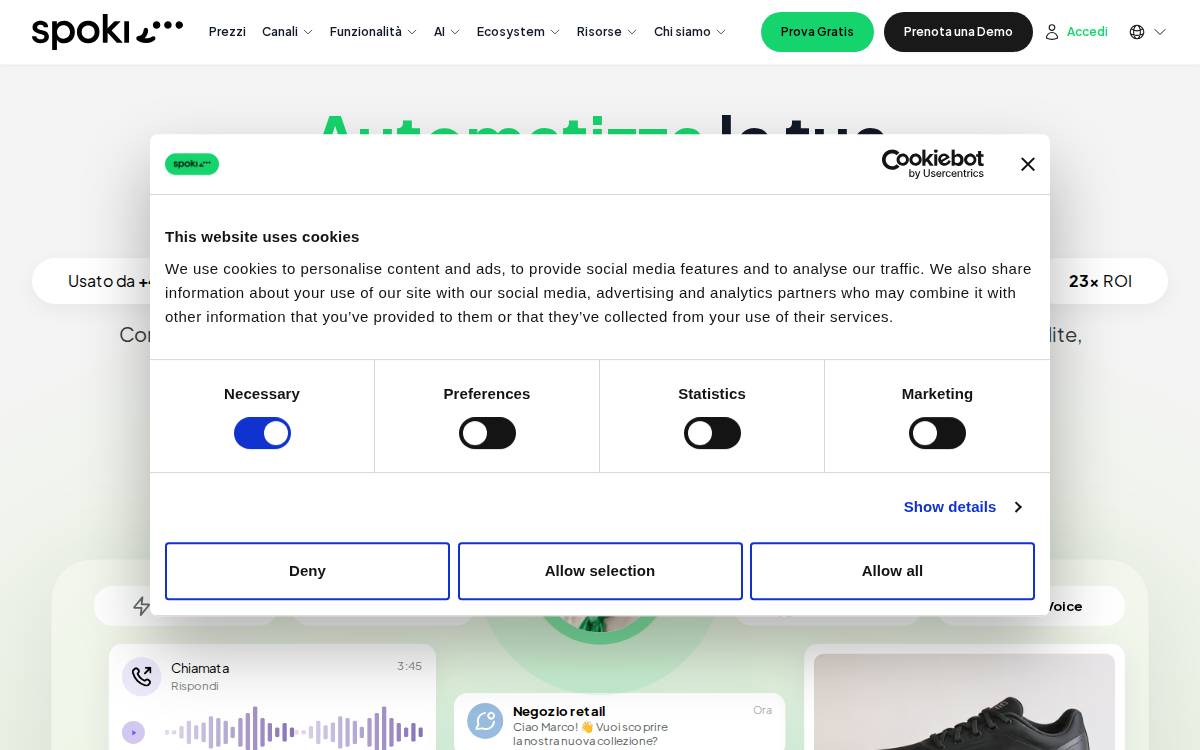
Task: Expand Show details in cookie banner
Action: (962, 507)
